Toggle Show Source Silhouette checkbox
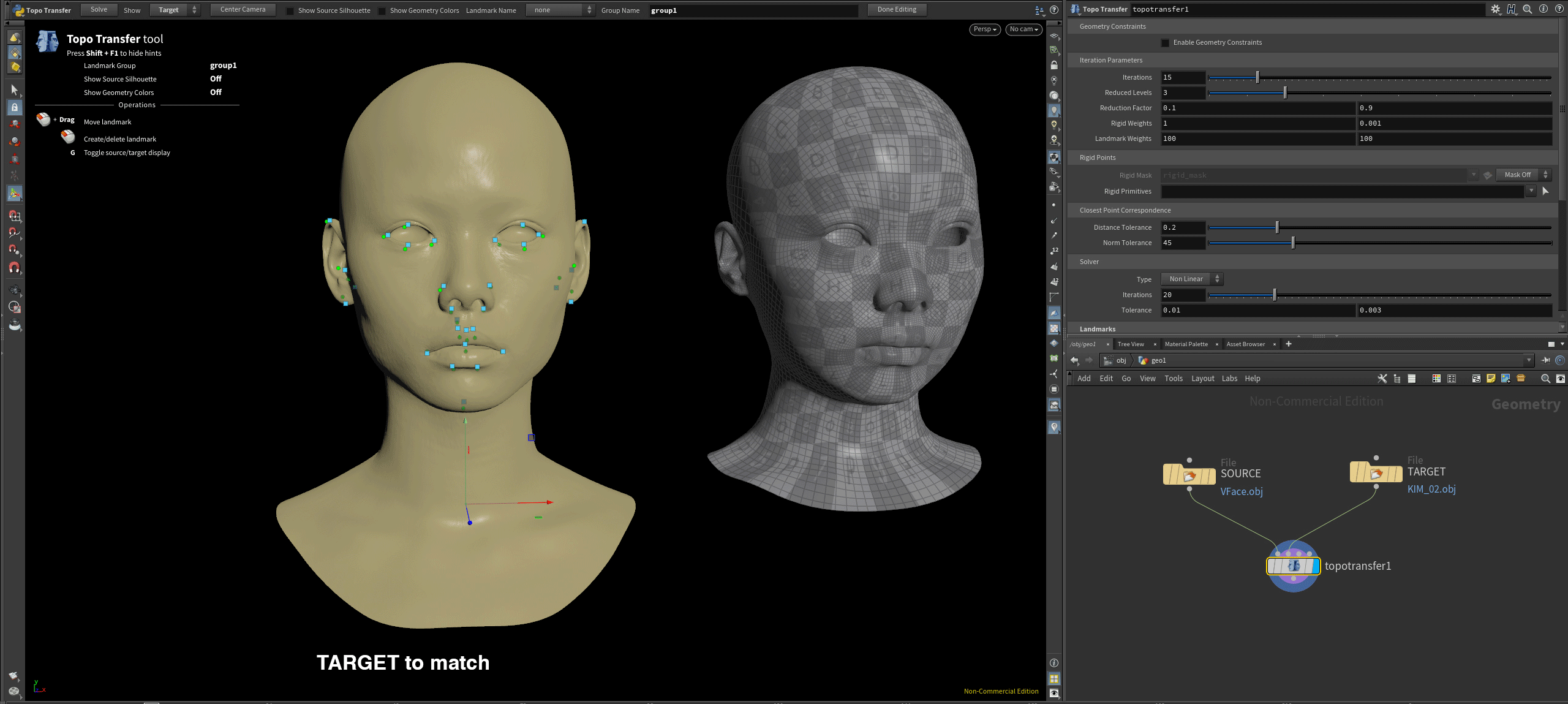 [290, 10]
